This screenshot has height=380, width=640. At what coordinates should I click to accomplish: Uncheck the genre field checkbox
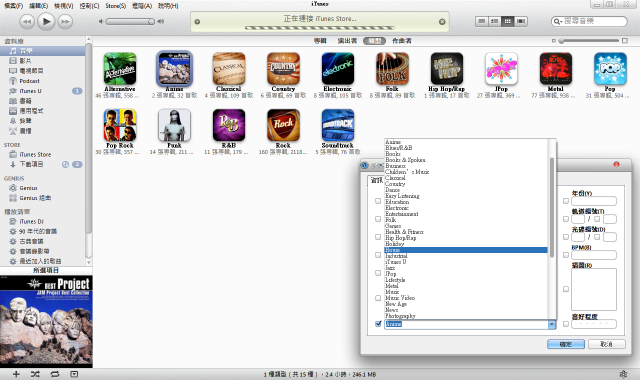pos(378,324)
